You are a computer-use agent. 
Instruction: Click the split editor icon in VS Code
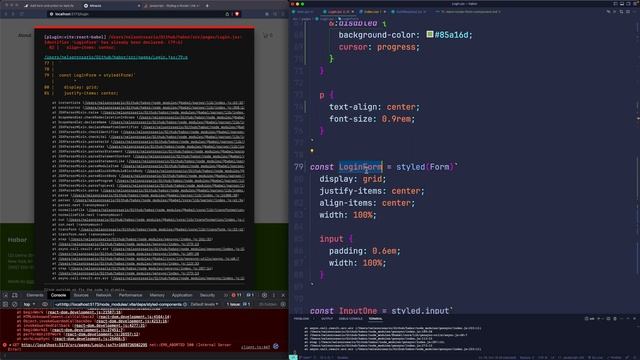tap(629, 12)
